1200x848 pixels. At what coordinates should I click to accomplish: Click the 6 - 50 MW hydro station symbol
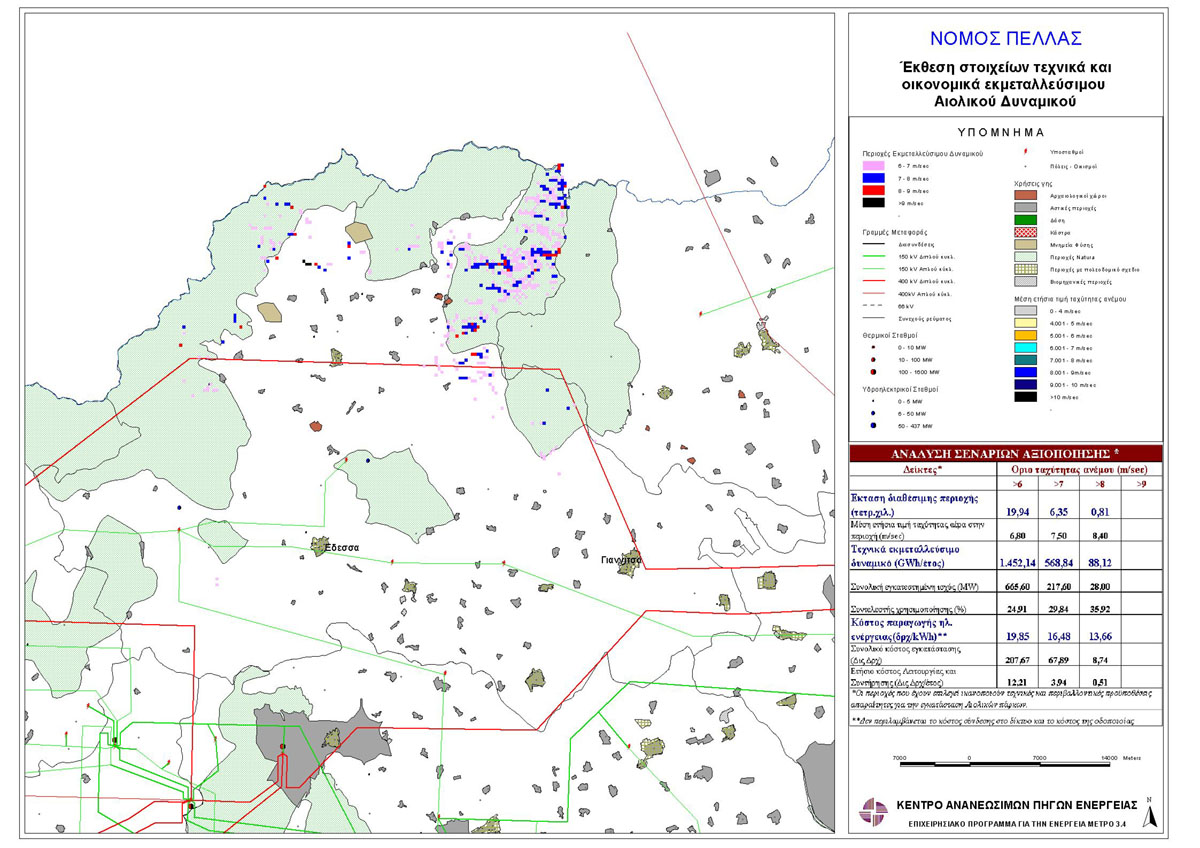(x=873, y=413)
